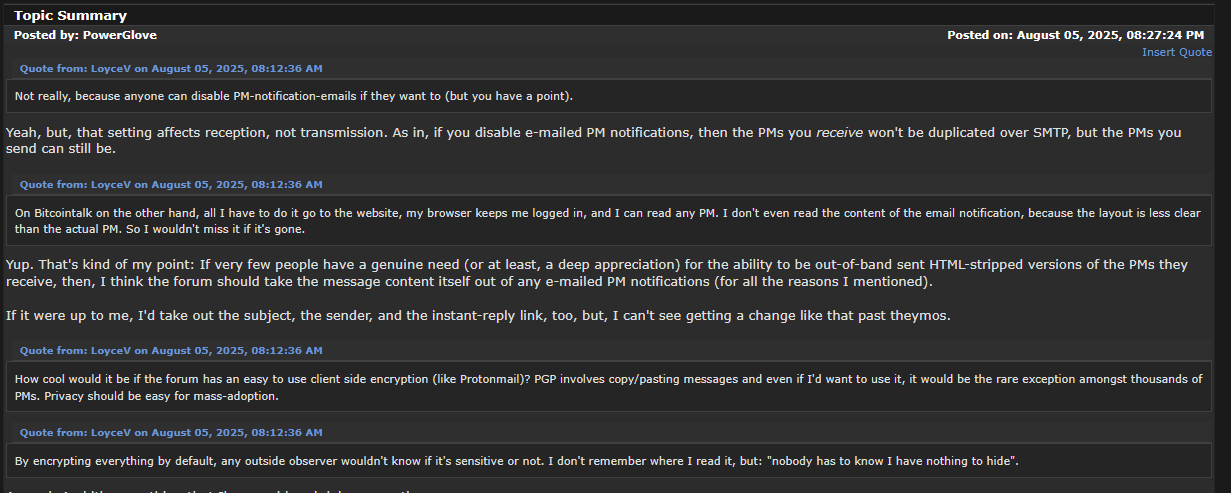Click the Topic Summary header
Image resolution: width=1231 pixels, height=493 pixels.
tap(70, 15)
